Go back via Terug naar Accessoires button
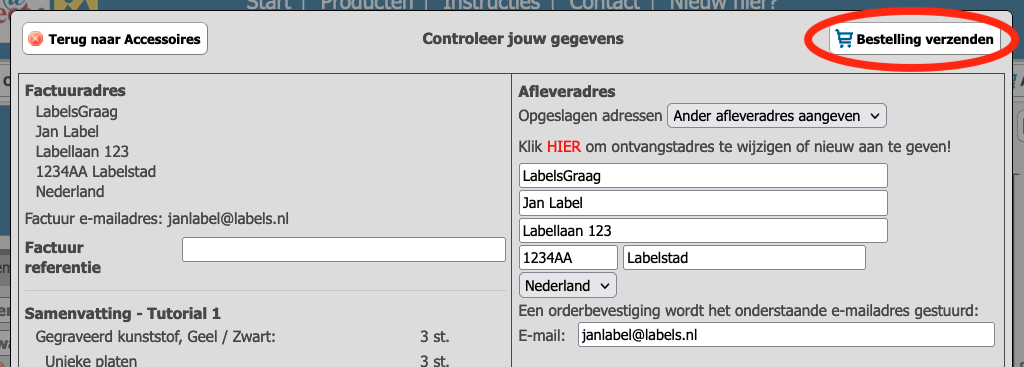 tap(115, 39)
